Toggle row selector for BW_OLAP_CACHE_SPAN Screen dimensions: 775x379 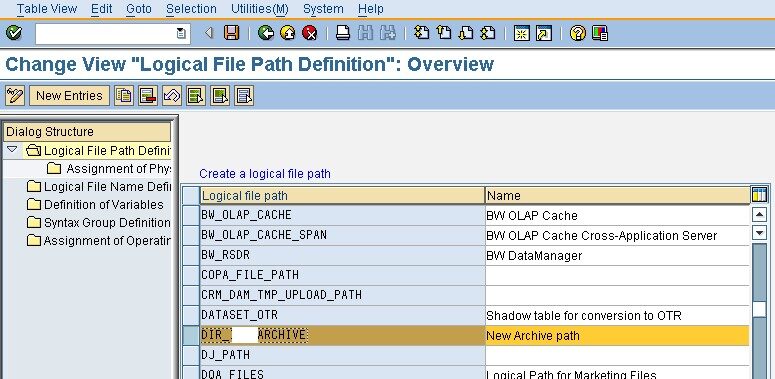(x=190, y=235)
